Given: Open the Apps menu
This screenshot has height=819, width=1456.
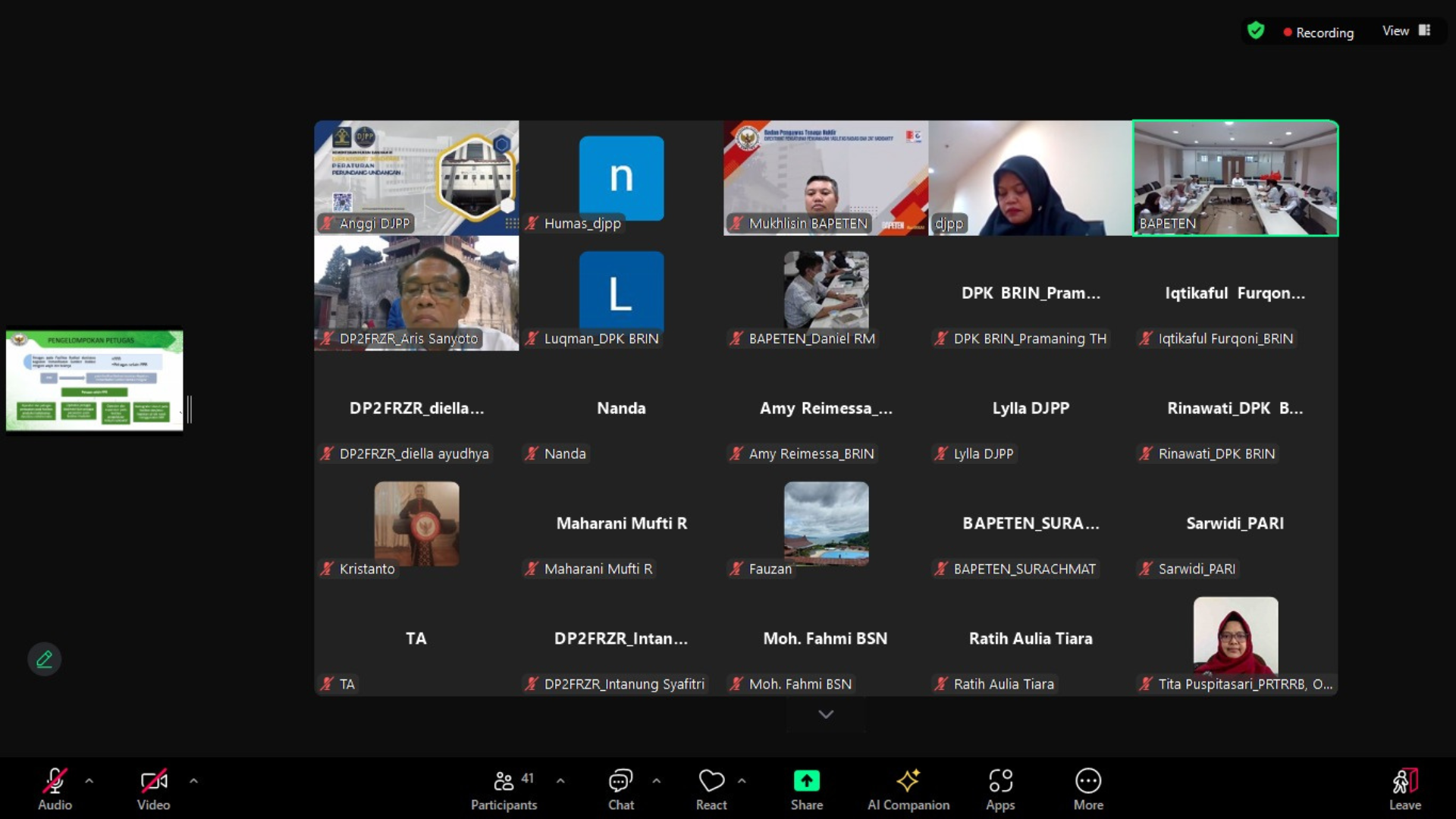Looking at the screenshot, I should coord(1000,789).
